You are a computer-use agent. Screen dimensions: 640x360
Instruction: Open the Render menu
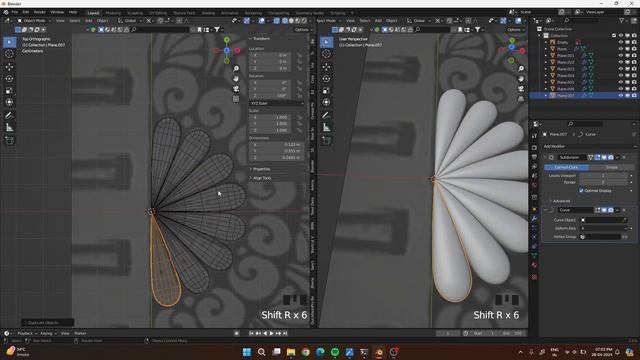pos(40,13)
